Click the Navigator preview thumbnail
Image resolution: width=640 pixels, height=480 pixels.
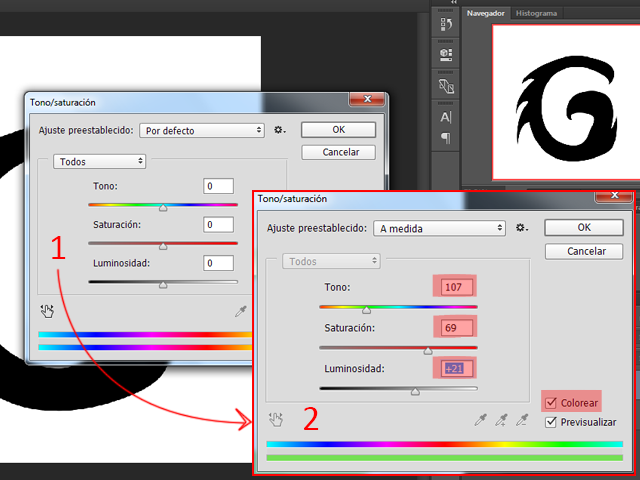(x=566, y=102)
